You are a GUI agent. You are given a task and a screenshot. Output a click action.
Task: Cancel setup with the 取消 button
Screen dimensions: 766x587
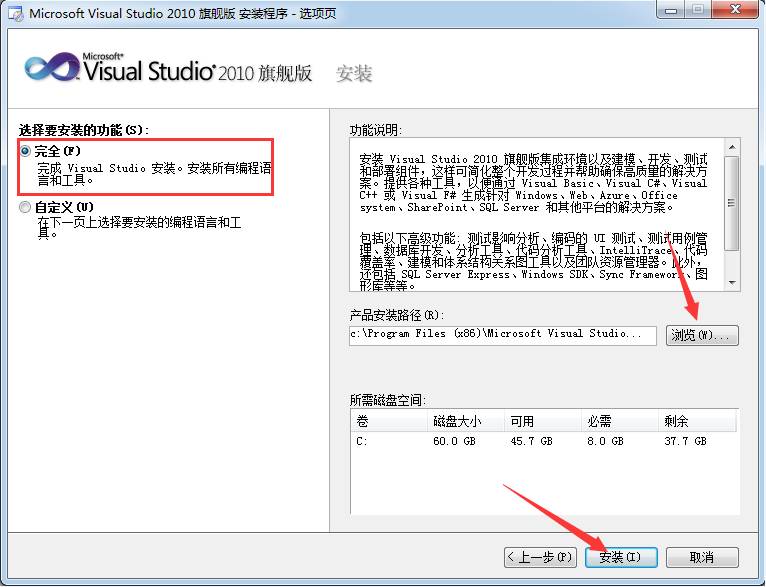[x=702, y=557]
